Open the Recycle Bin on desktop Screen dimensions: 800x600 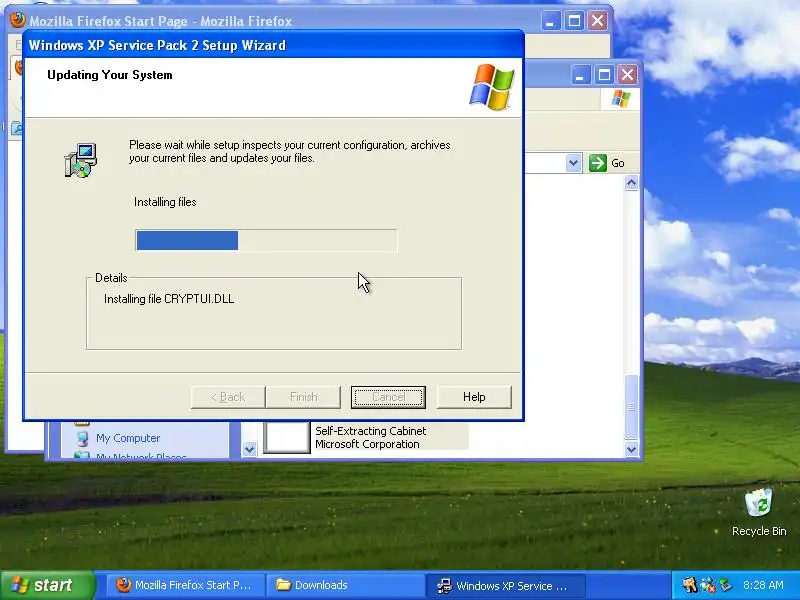(759, 512)
